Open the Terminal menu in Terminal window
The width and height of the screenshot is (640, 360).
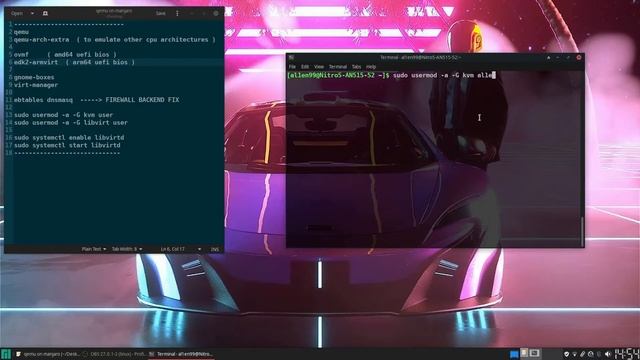(x=338, y=67)
